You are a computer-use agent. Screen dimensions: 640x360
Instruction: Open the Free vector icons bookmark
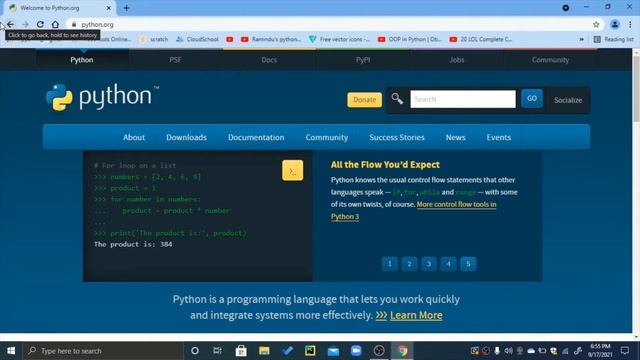(339, 39)
